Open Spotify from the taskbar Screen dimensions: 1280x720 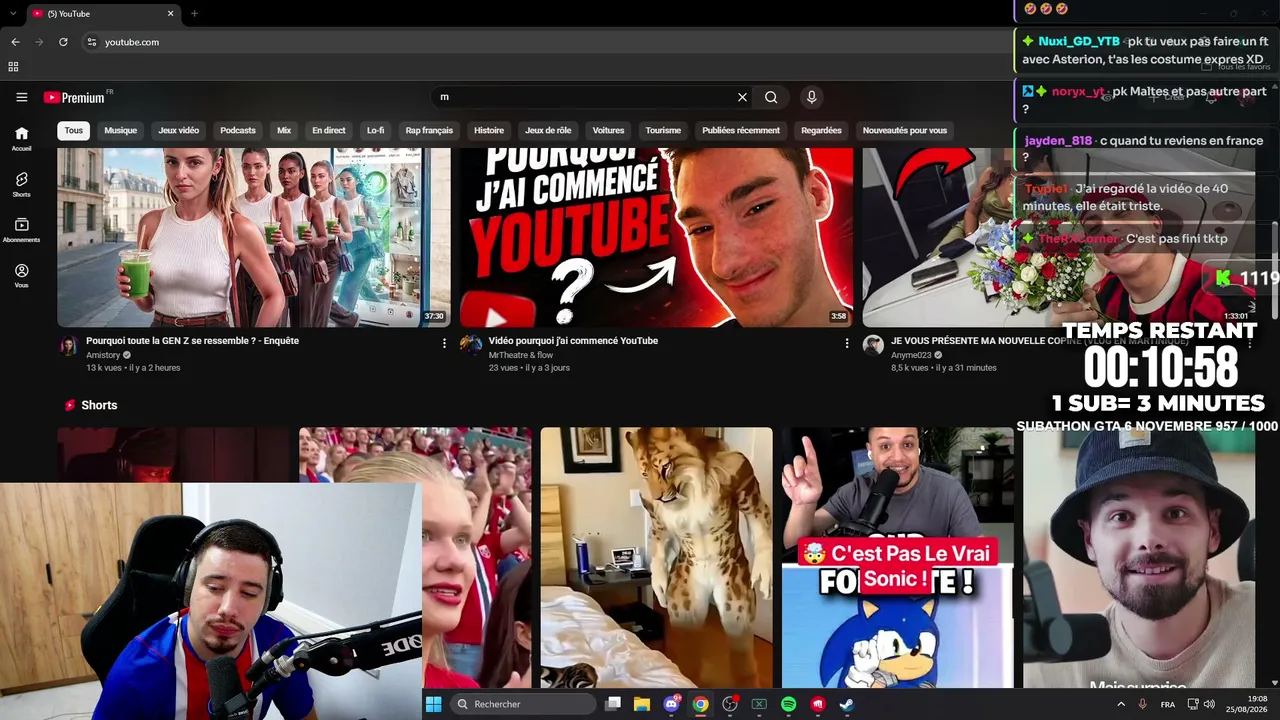788,704
